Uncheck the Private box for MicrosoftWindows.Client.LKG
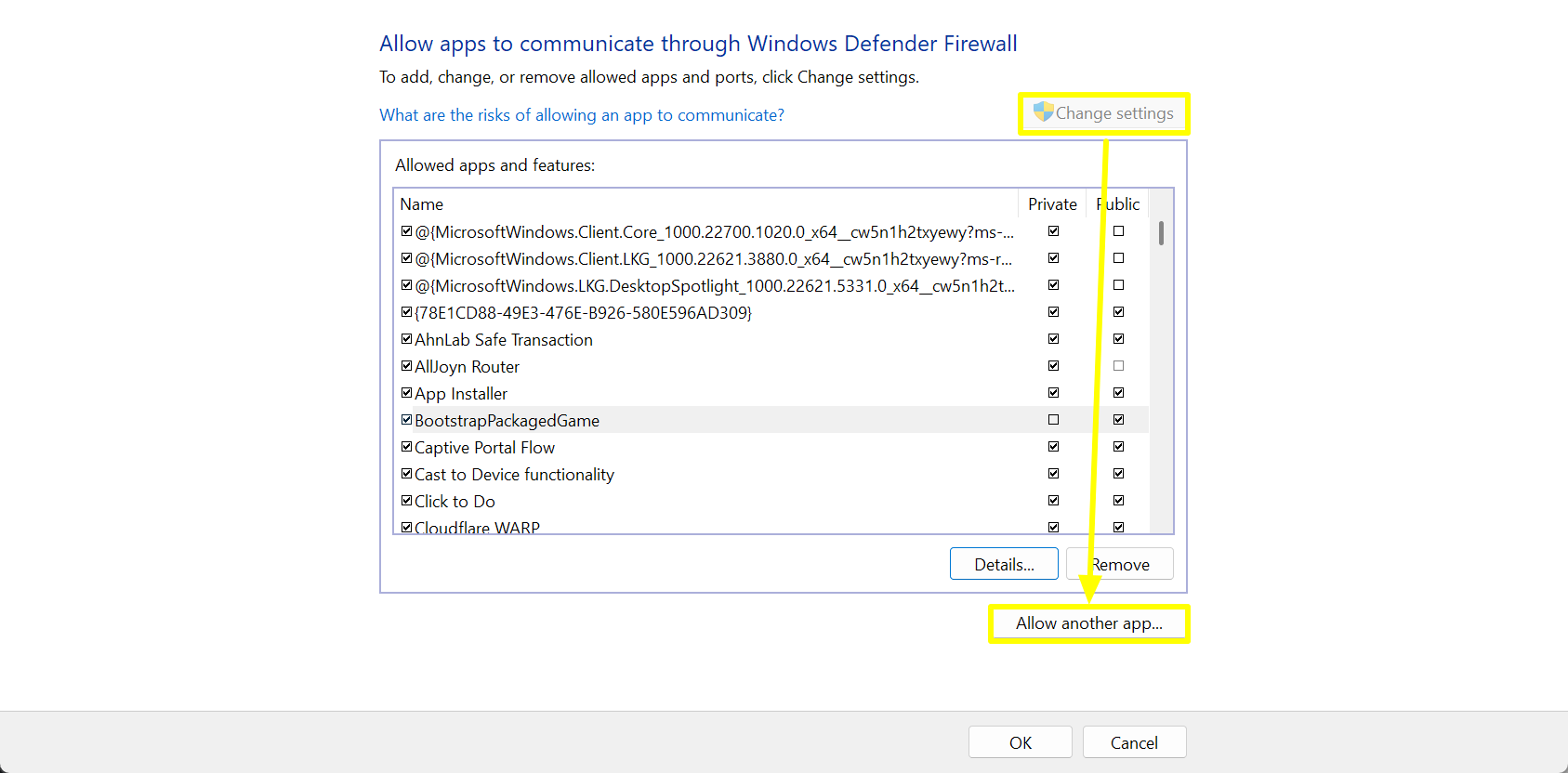1568x773 pixels. pos(1053,258)
